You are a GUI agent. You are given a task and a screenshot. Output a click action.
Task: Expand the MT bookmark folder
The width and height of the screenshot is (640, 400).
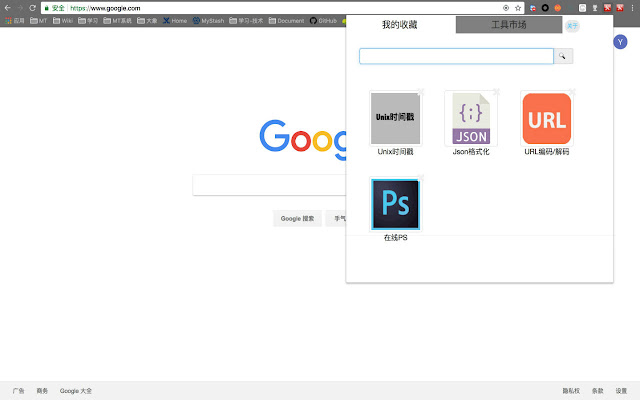[39, 20]
